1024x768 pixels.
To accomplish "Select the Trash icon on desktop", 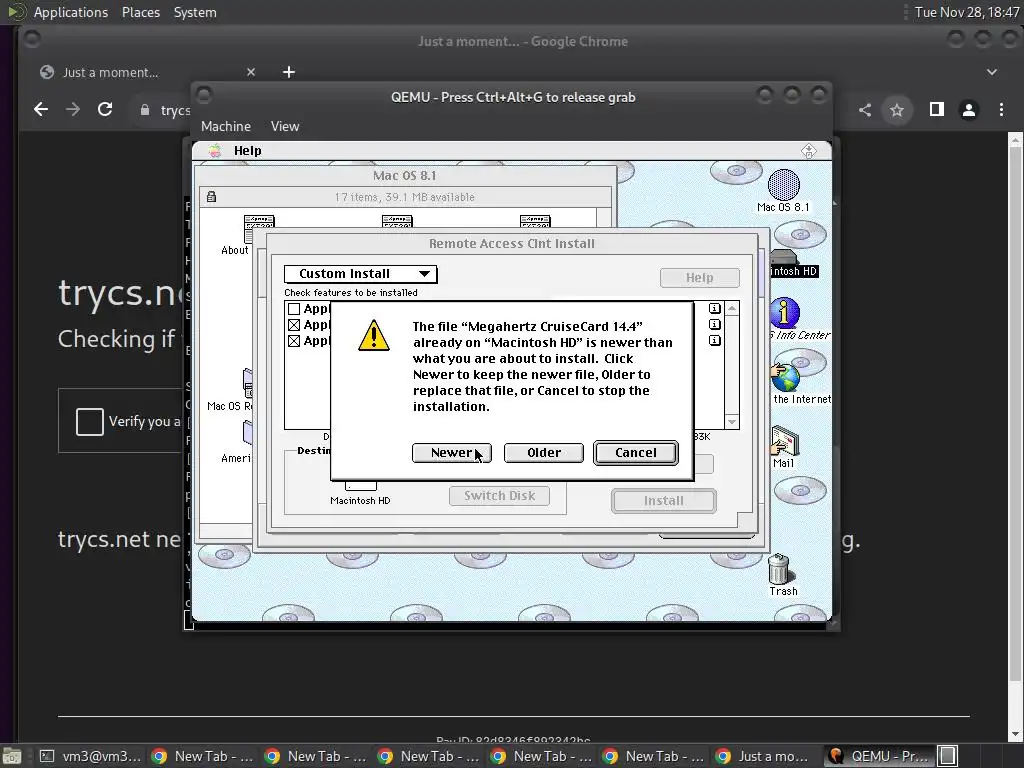I will [x=780, y=575].
